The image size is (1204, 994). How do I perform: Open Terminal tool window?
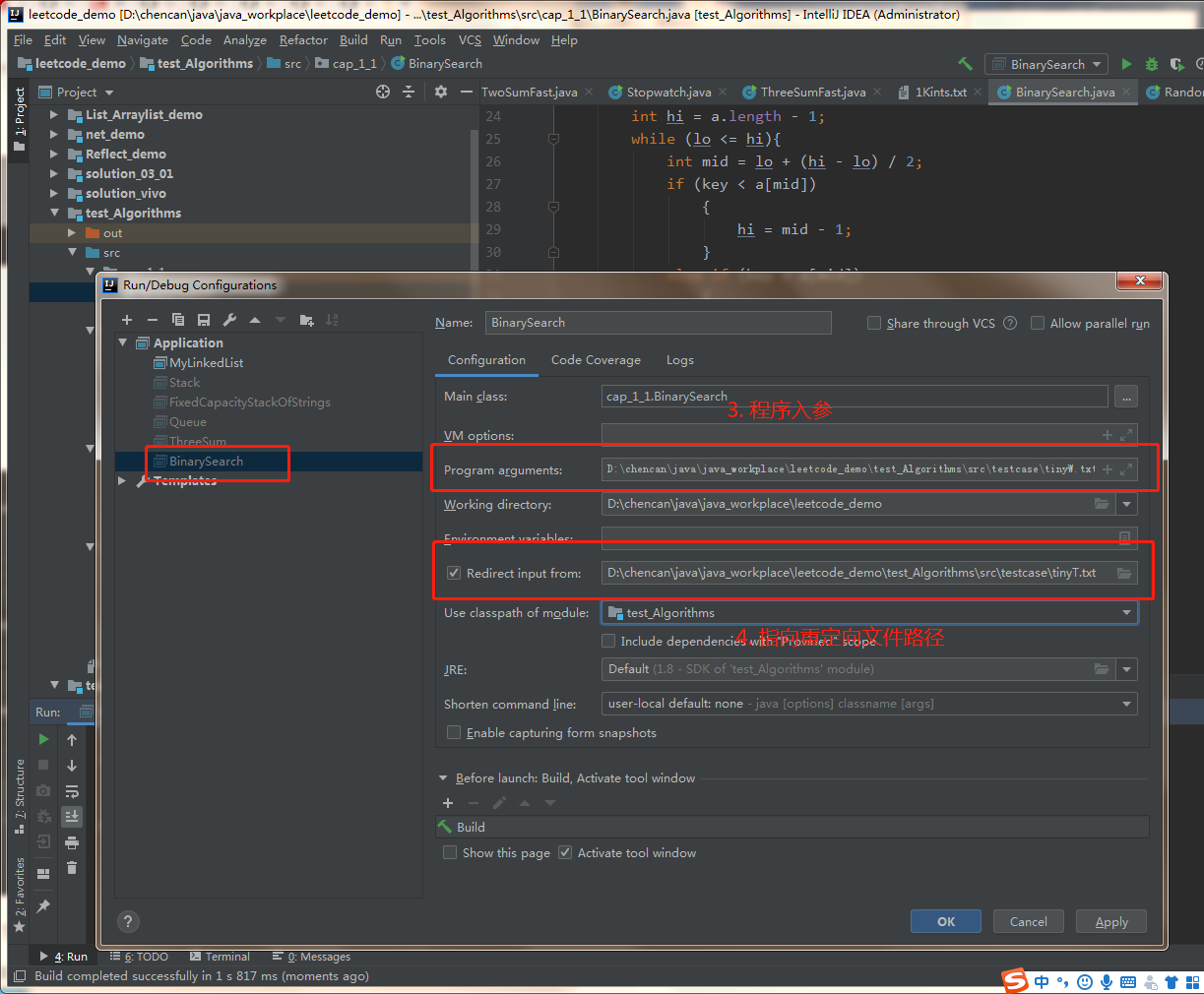coord(220,957)
